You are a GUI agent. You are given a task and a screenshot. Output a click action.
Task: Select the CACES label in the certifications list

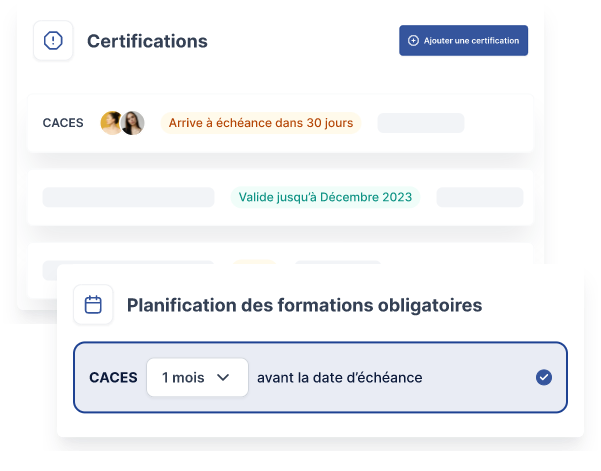63,123
